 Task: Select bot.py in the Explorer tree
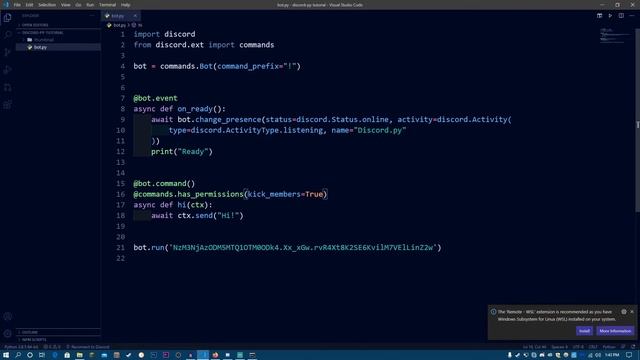click(58, 47)
